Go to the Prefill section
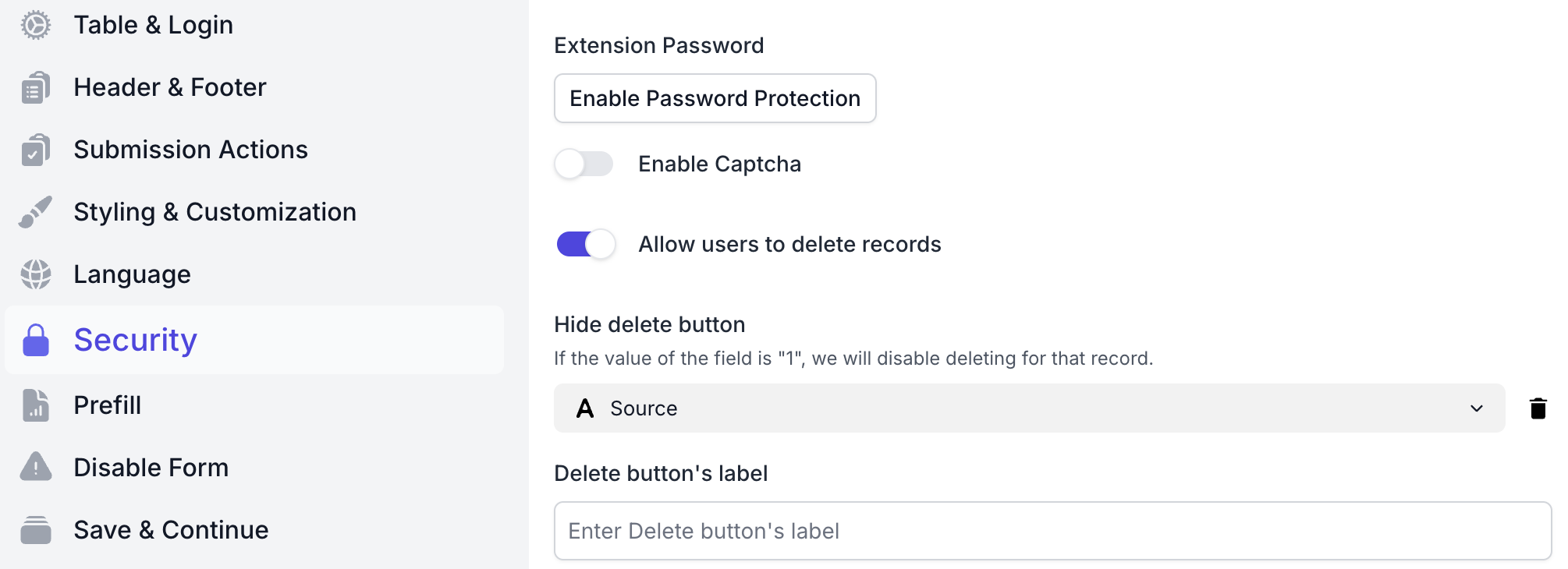This screenshot has height=569, width=1568. coord(108,405)
